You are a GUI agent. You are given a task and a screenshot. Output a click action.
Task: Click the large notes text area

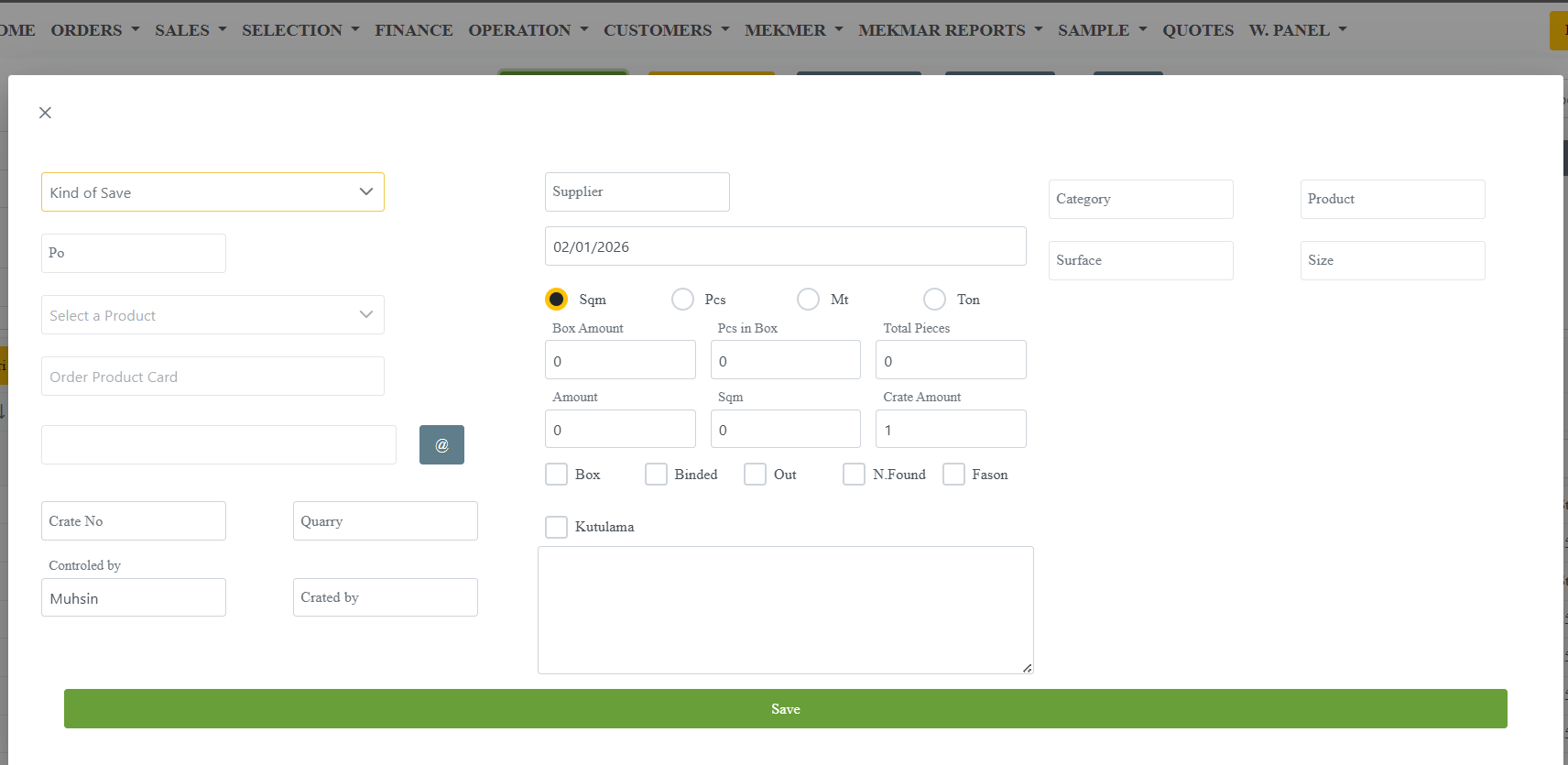point(785,610)
